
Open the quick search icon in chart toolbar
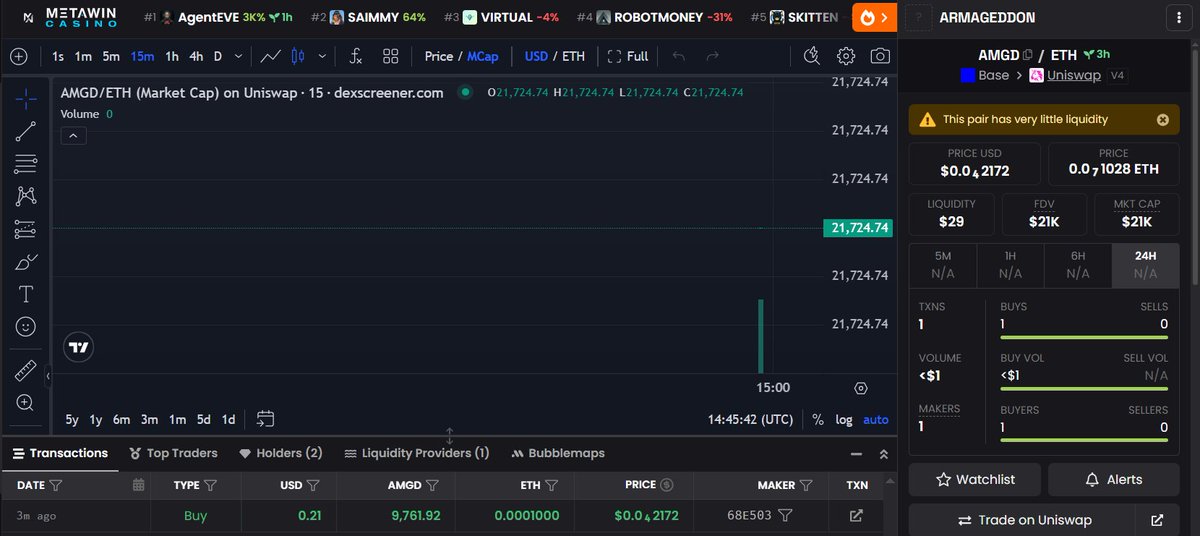812,56
